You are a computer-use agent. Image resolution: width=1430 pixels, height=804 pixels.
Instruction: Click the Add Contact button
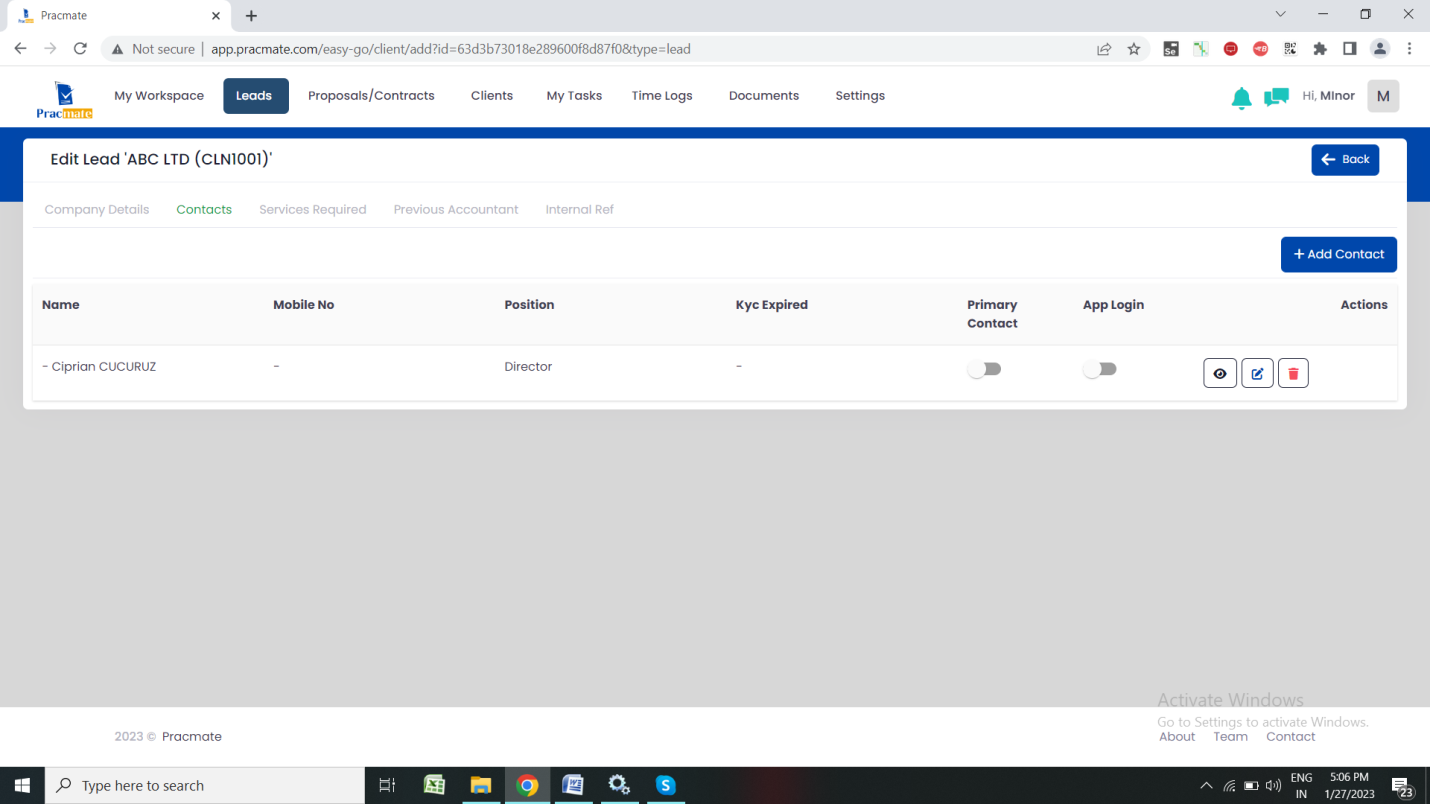click(1339, 254)
